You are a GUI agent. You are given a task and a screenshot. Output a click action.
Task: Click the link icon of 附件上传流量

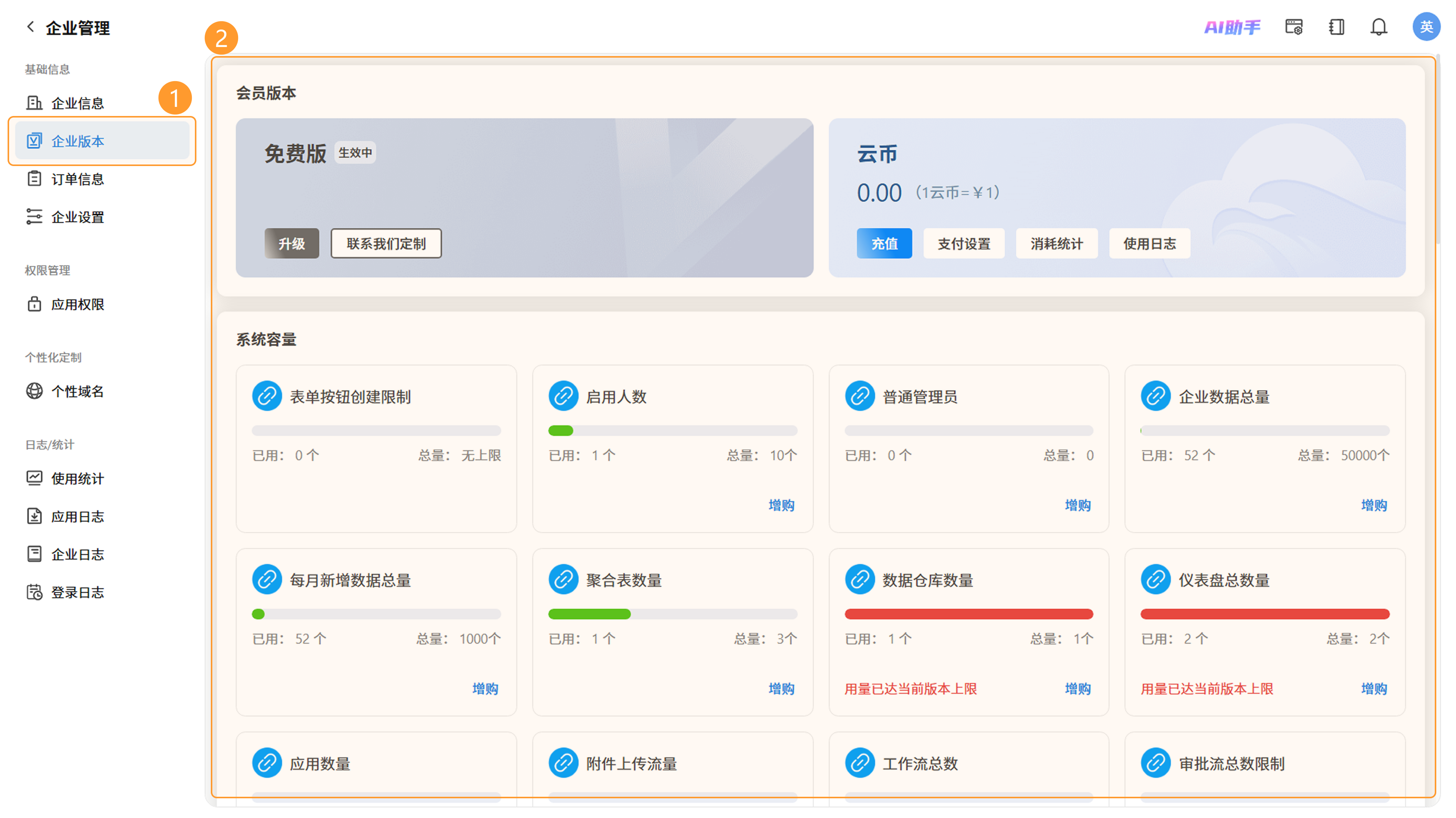563,763
